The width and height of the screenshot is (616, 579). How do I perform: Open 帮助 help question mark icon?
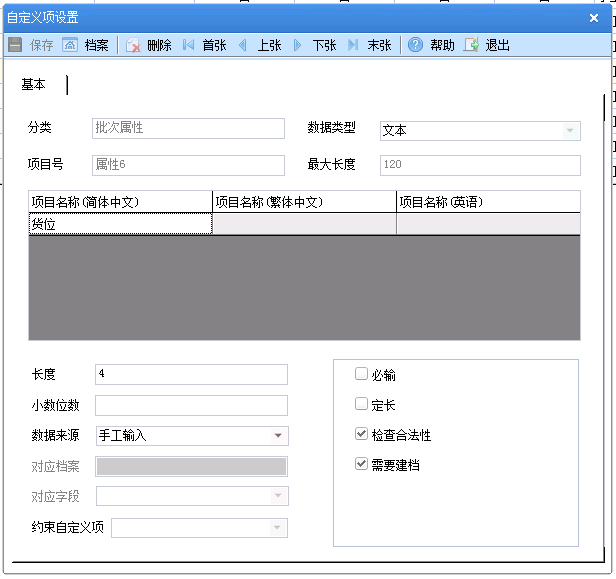coord(415,45)
